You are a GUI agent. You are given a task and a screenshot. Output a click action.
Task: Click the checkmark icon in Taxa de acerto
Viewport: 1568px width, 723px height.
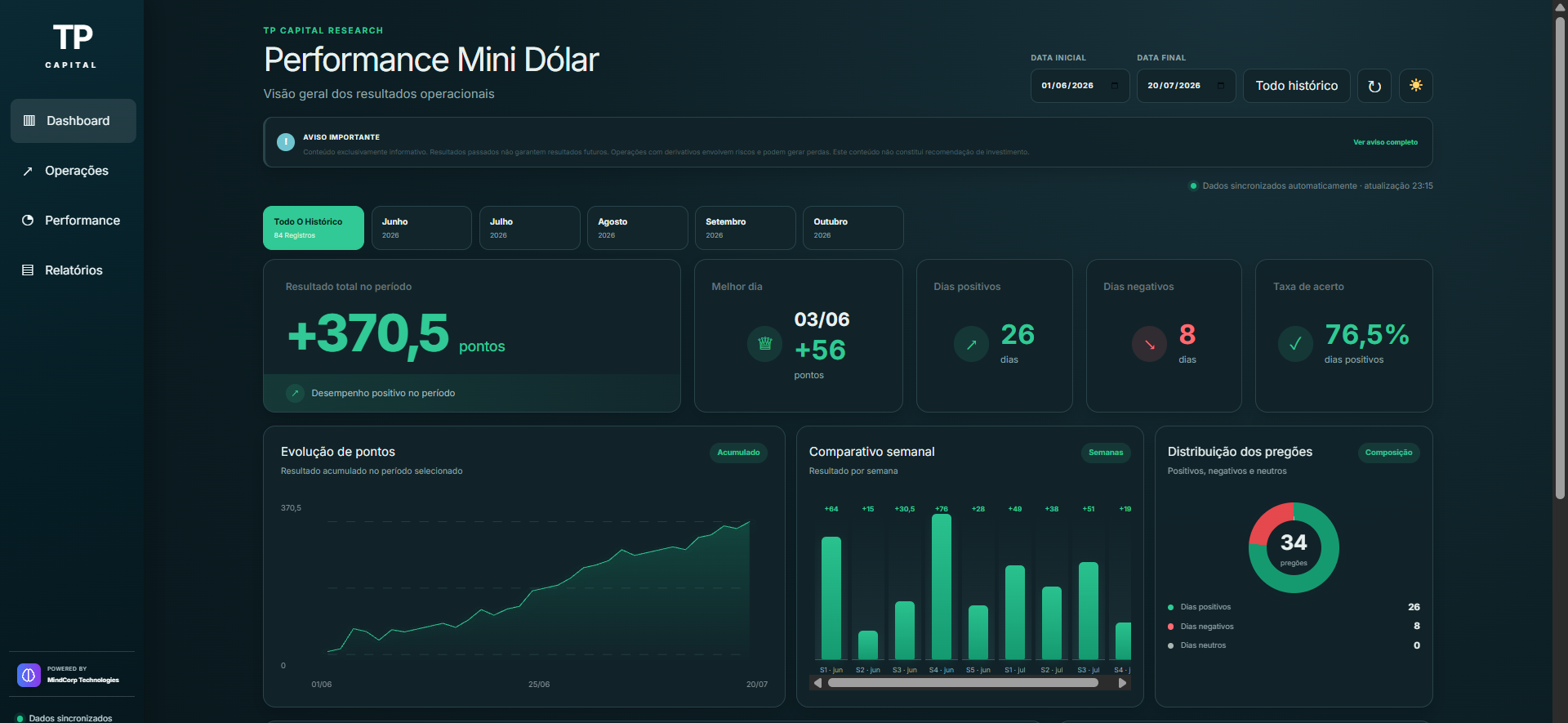1296,344
